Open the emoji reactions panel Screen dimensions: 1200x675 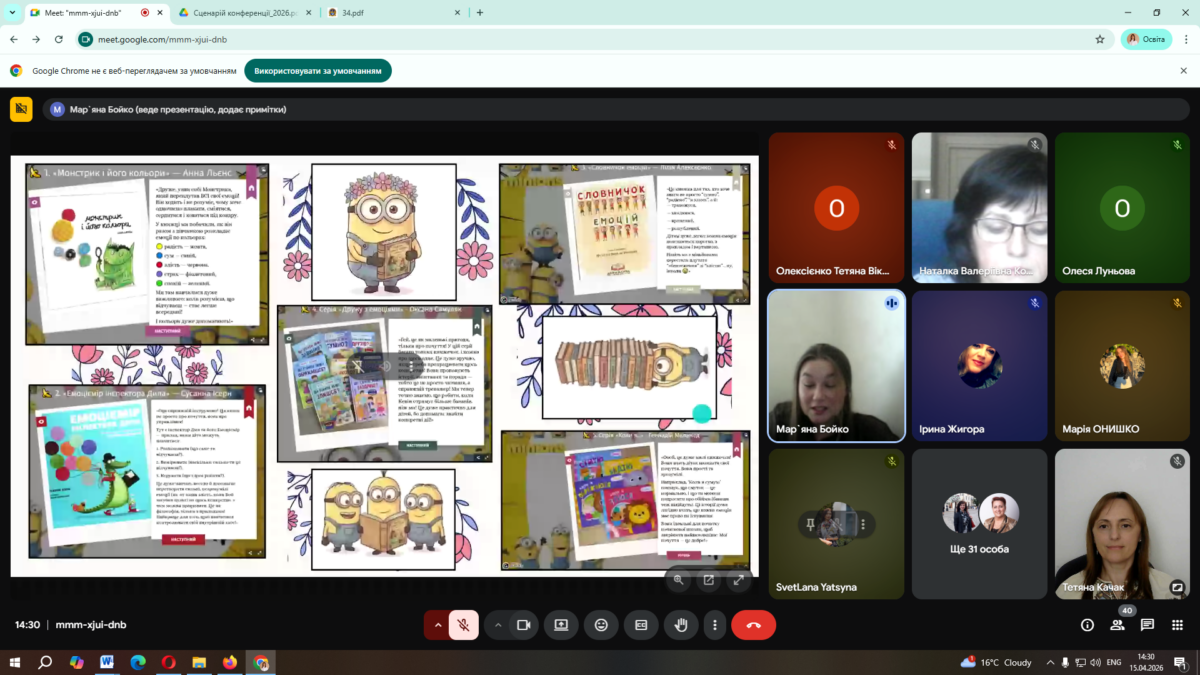pos(601,625)
